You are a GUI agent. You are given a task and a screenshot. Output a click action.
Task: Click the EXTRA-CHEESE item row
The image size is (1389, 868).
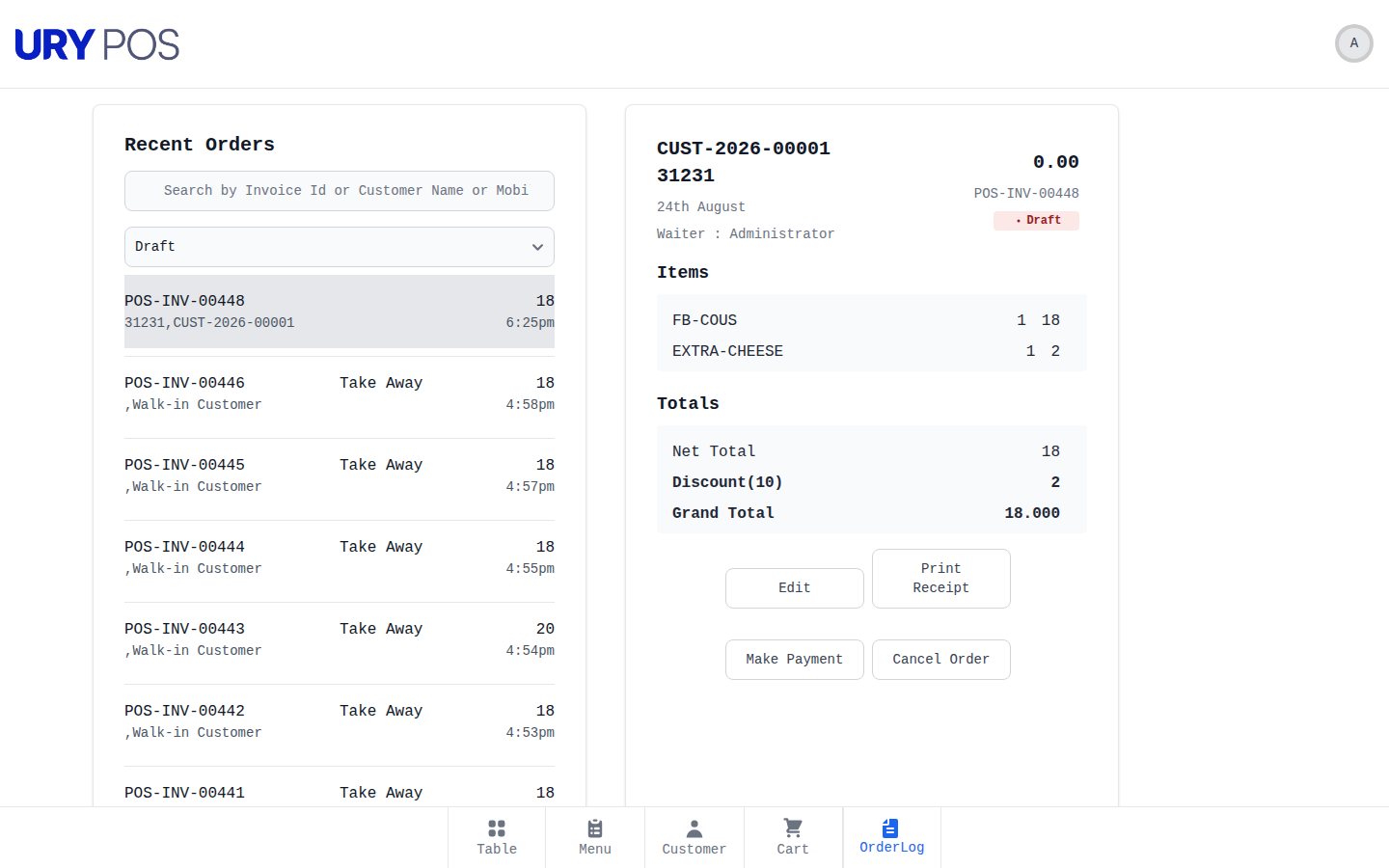point(872,351)
